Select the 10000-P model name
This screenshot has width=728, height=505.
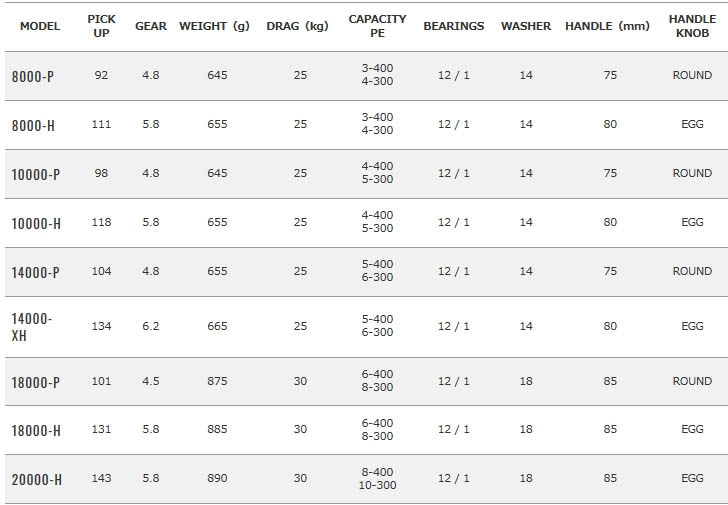coord(36,175)
